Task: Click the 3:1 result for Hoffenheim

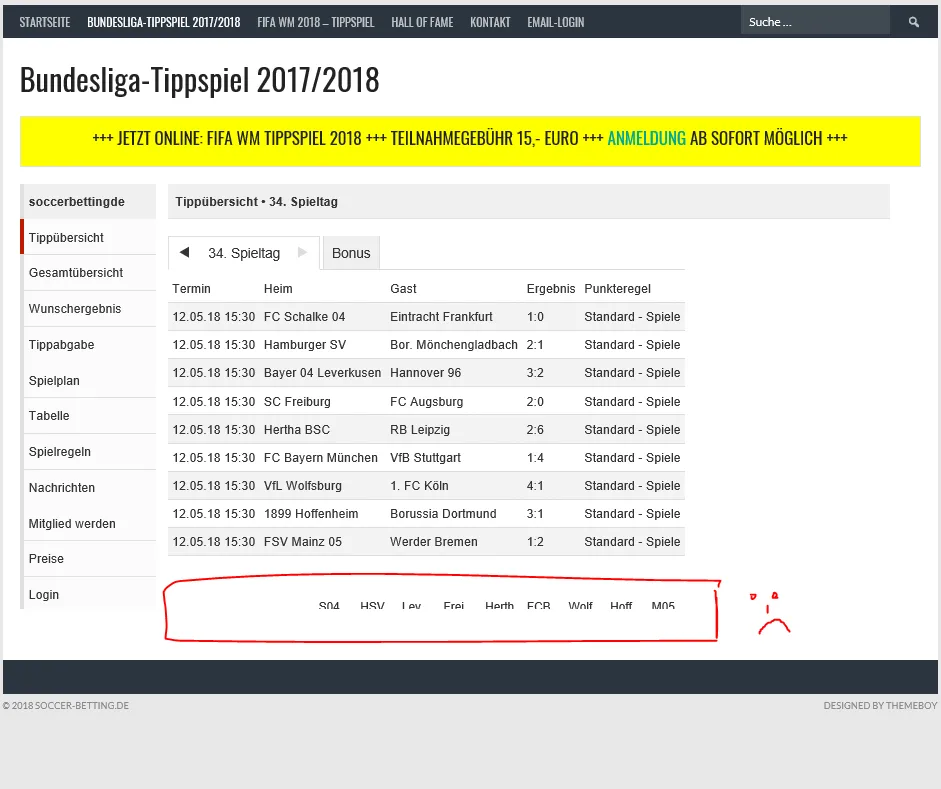Action: tap(535, 514)
